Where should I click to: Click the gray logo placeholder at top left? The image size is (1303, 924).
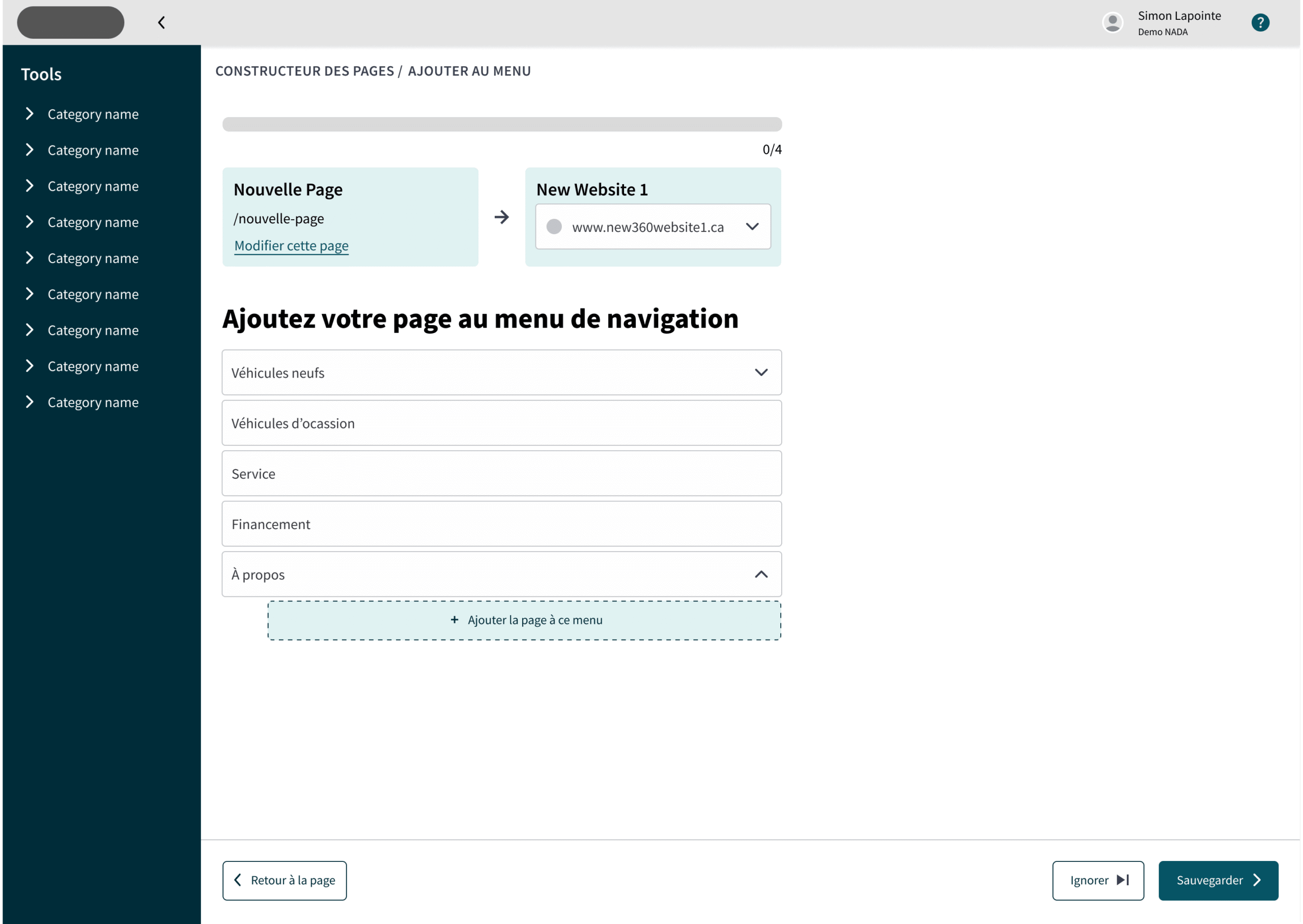coord(70,22)
